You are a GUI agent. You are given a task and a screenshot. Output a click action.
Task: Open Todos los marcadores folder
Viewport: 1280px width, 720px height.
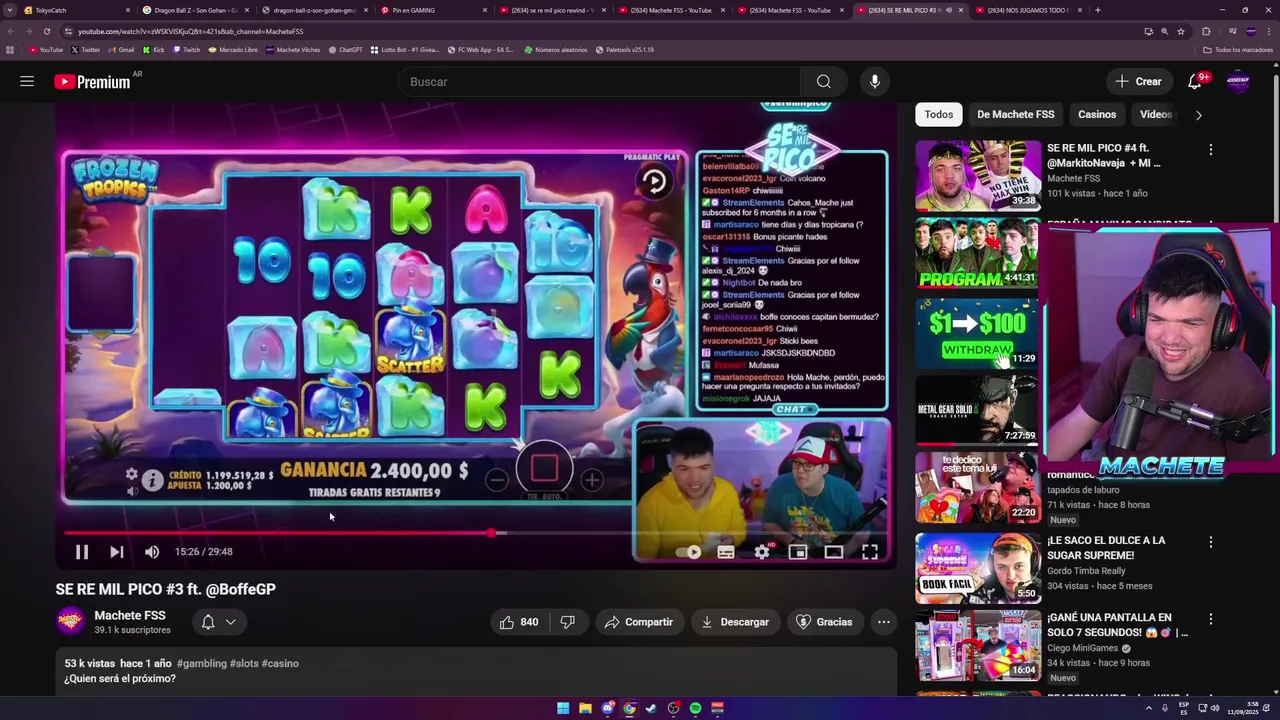1238,50
